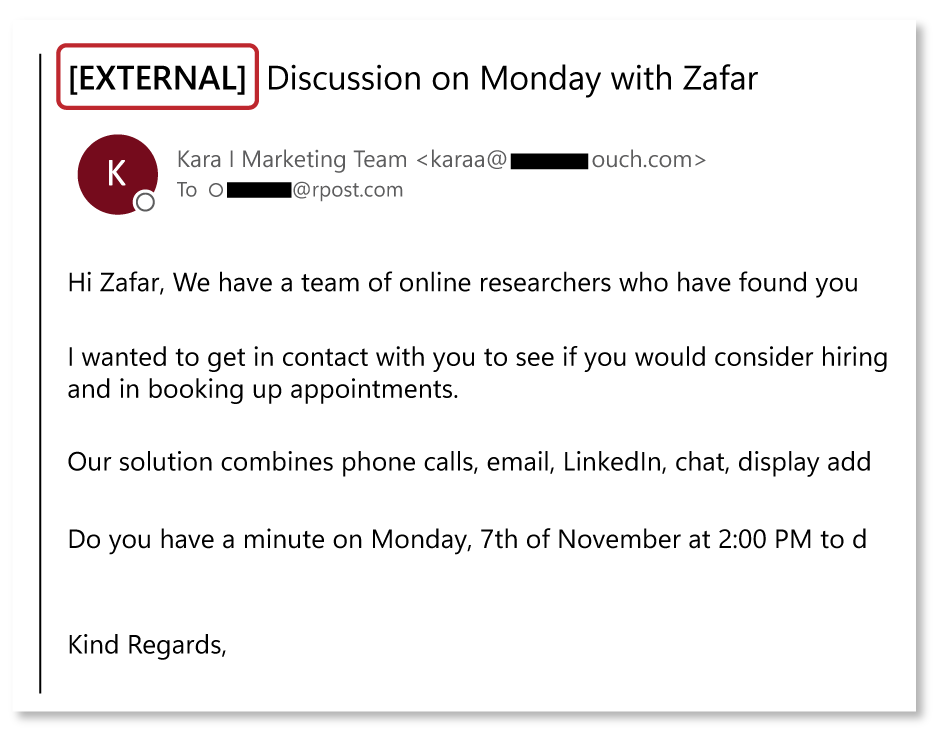The image size is (935, 729).
Task: Click sender name 'Kara I Marketing Team'
Action: point(292,159)
